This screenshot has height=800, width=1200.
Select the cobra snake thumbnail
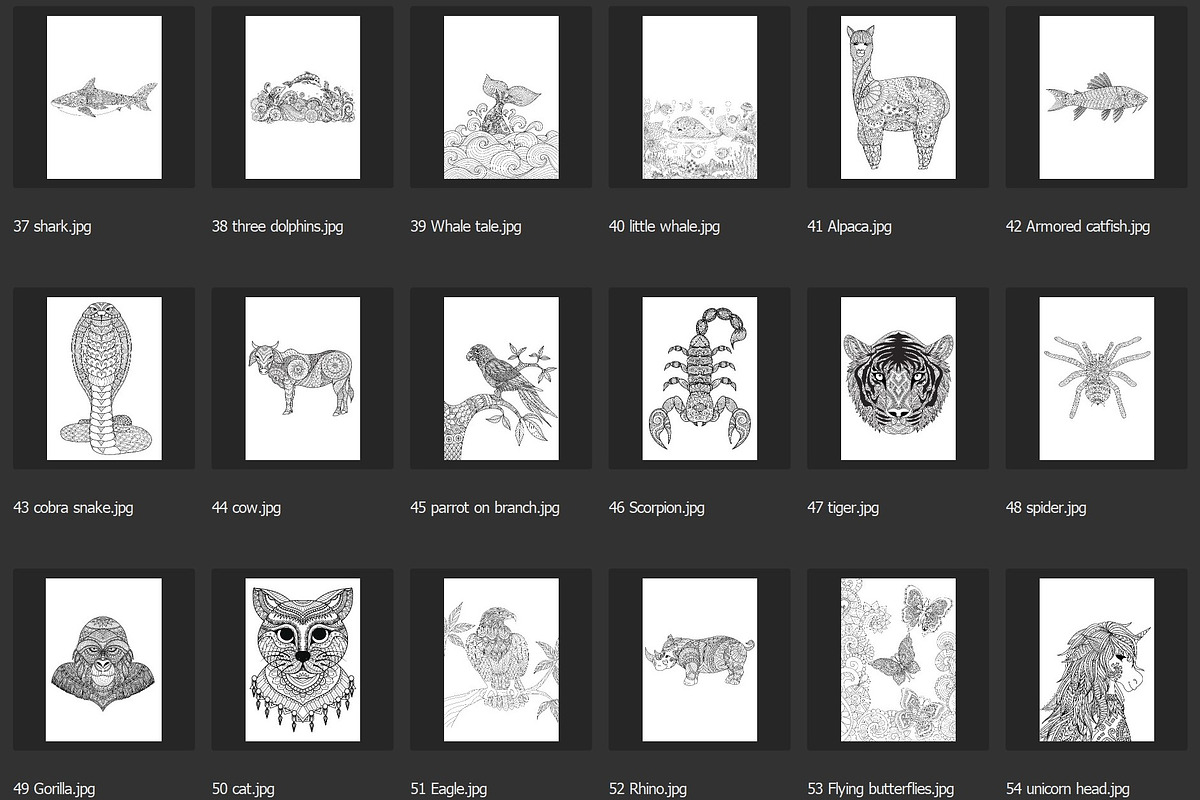coord(104,379)
